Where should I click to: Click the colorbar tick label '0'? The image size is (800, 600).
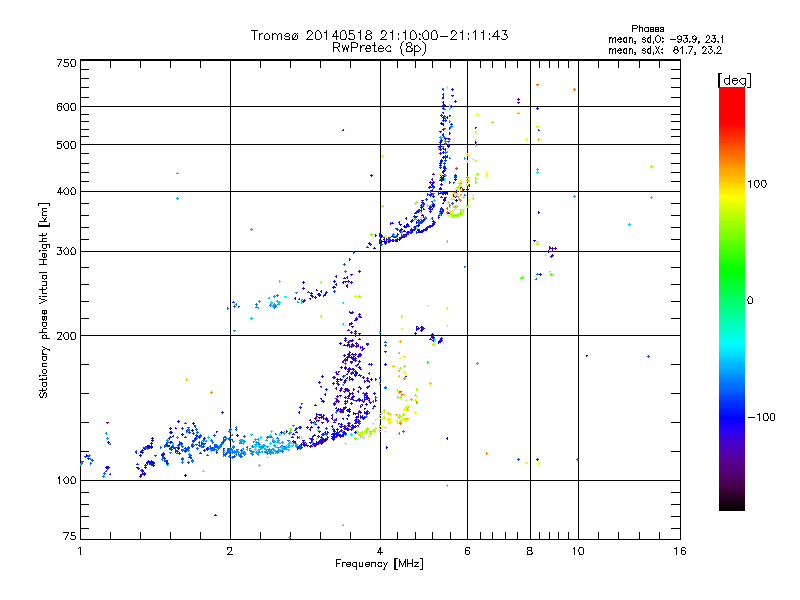click(750, 301)
